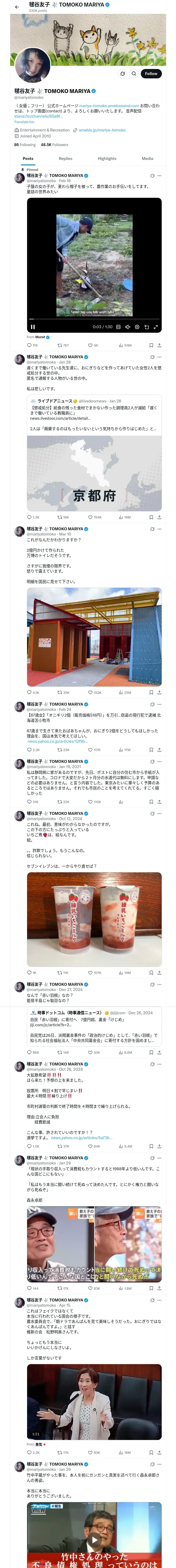Pause the farm video
Image resolution: width=176 pixels, height=1568 pixels.
tap(33, 327)
